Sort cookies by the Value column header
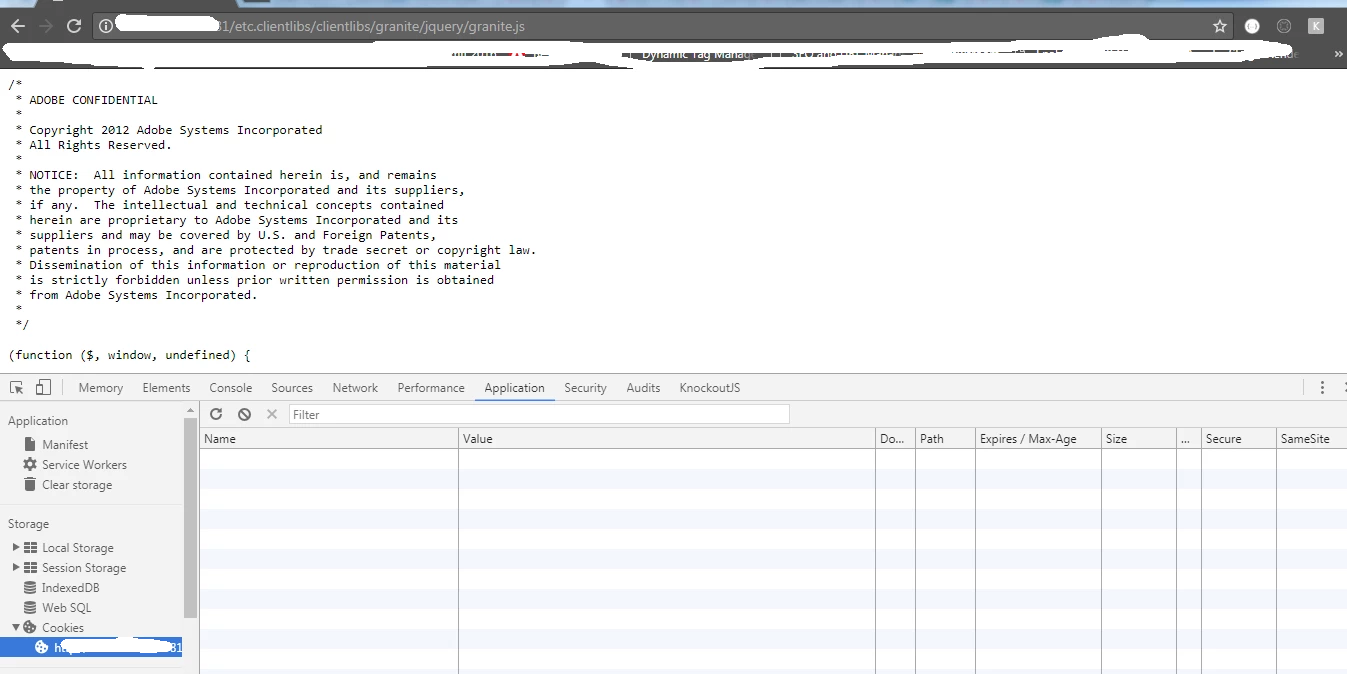This screenshot has height=674, width=1347. point(667,438)
